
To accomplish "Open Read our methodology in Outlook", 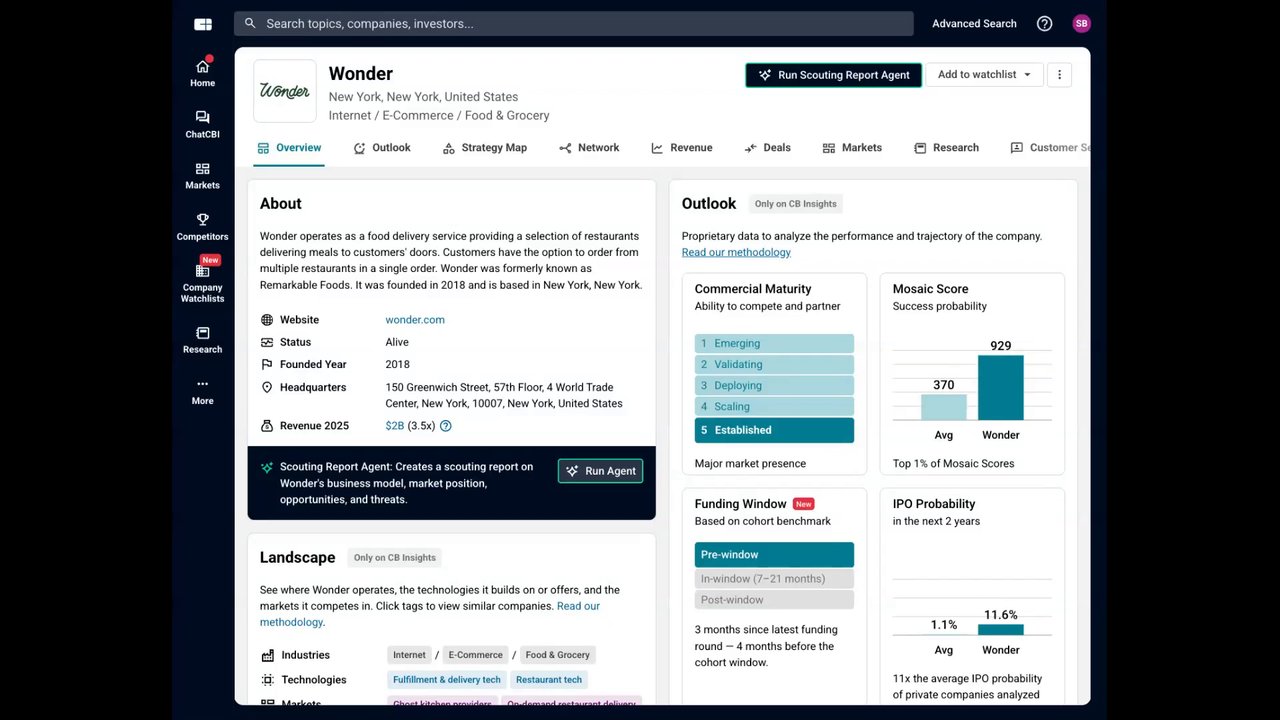I will coord(736,252).
